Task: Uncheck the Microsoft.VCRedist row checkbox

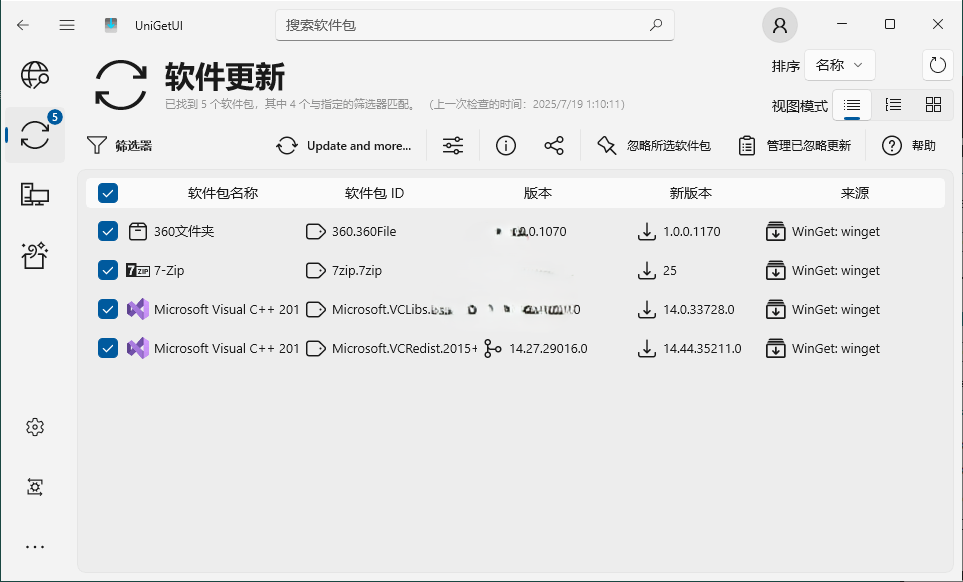Action: coord(108,349)
